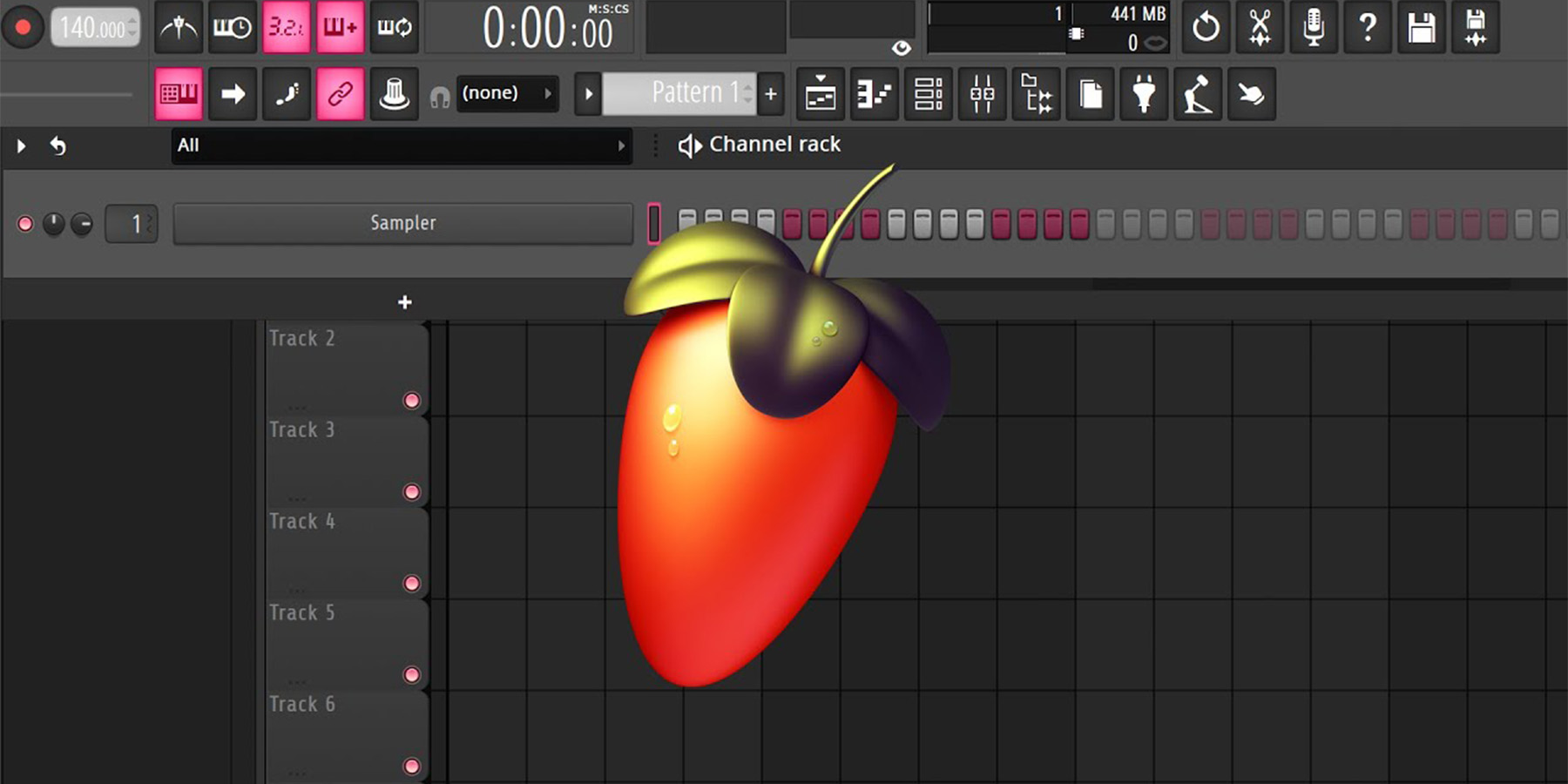The image size is (1568, 784).
Task: Open the Channel rack view icon
Action: [928, 94]
